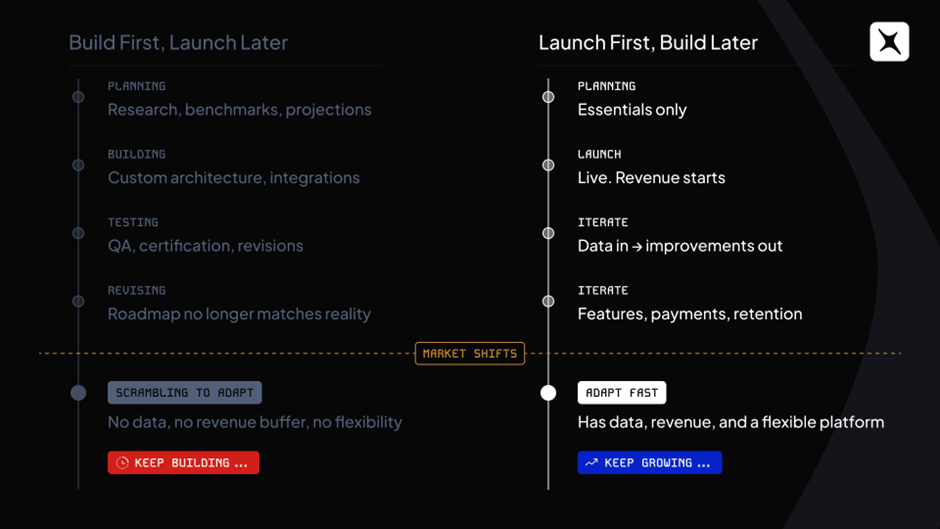The width and height of the screenshot is (940, 529).
Task: Click the Testing timeline marker dot
Action: coord(78,233)
